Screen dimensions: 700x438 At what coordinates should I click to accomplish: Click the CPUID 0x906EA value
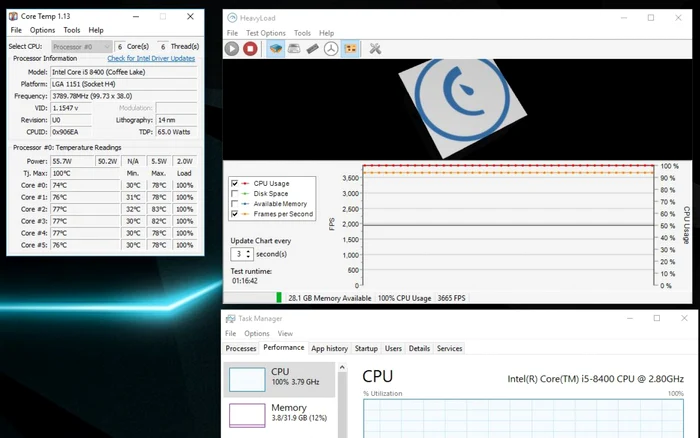(x=71, y=132)
